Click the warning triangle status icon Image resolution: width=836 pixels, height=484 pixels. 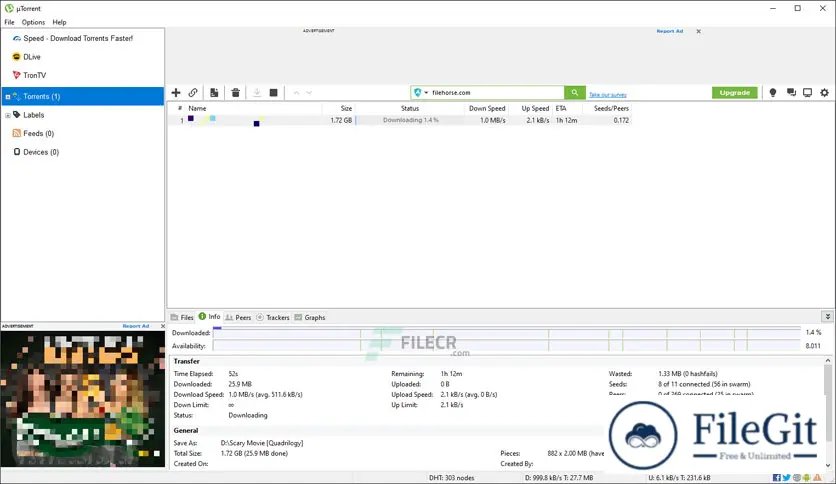(x=817, y=478)
